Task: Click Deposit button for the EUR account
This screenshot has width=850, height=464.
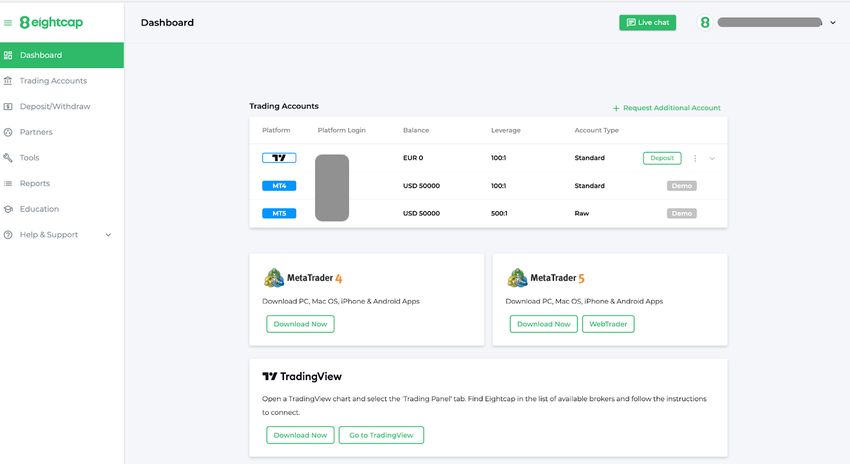Action: (662, 158)
